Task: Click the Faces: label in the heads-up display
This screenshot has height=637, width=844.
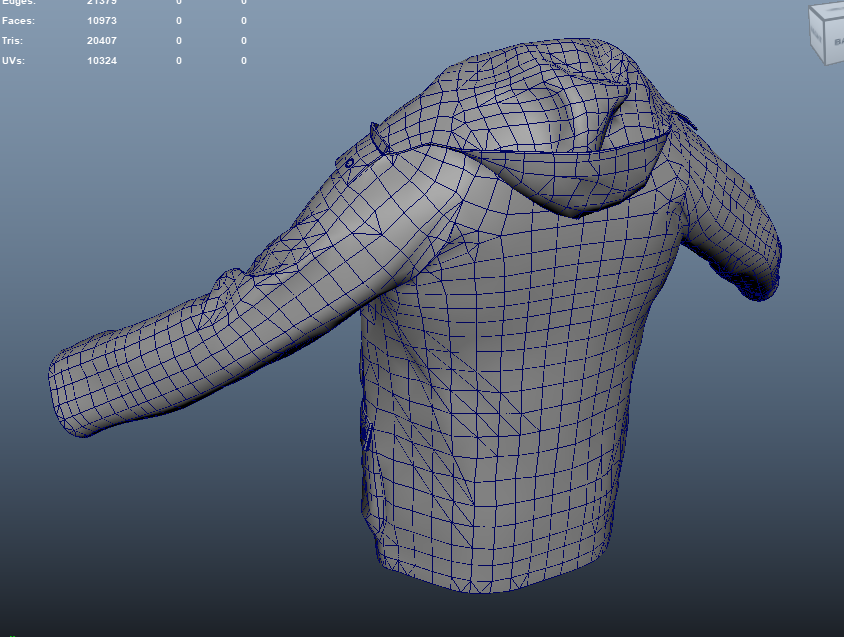Action: point(18,20)
